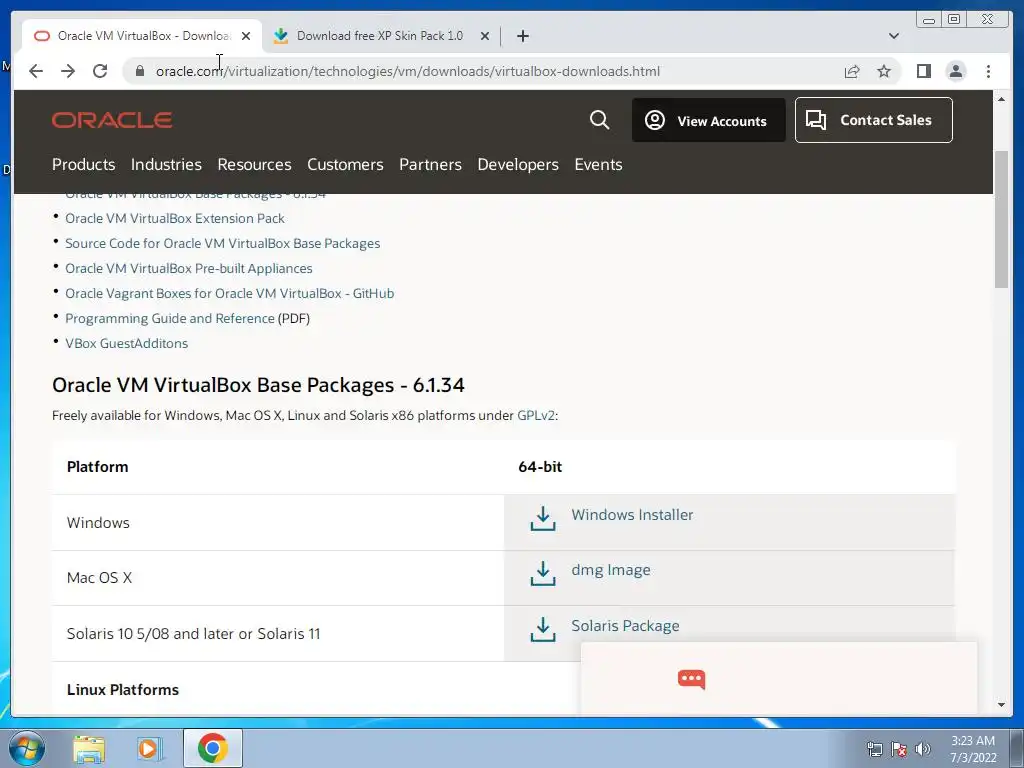Screen dimensions: 1024x768
Task: Select the '64-bit' column header
Action: [x=540, y=467]
